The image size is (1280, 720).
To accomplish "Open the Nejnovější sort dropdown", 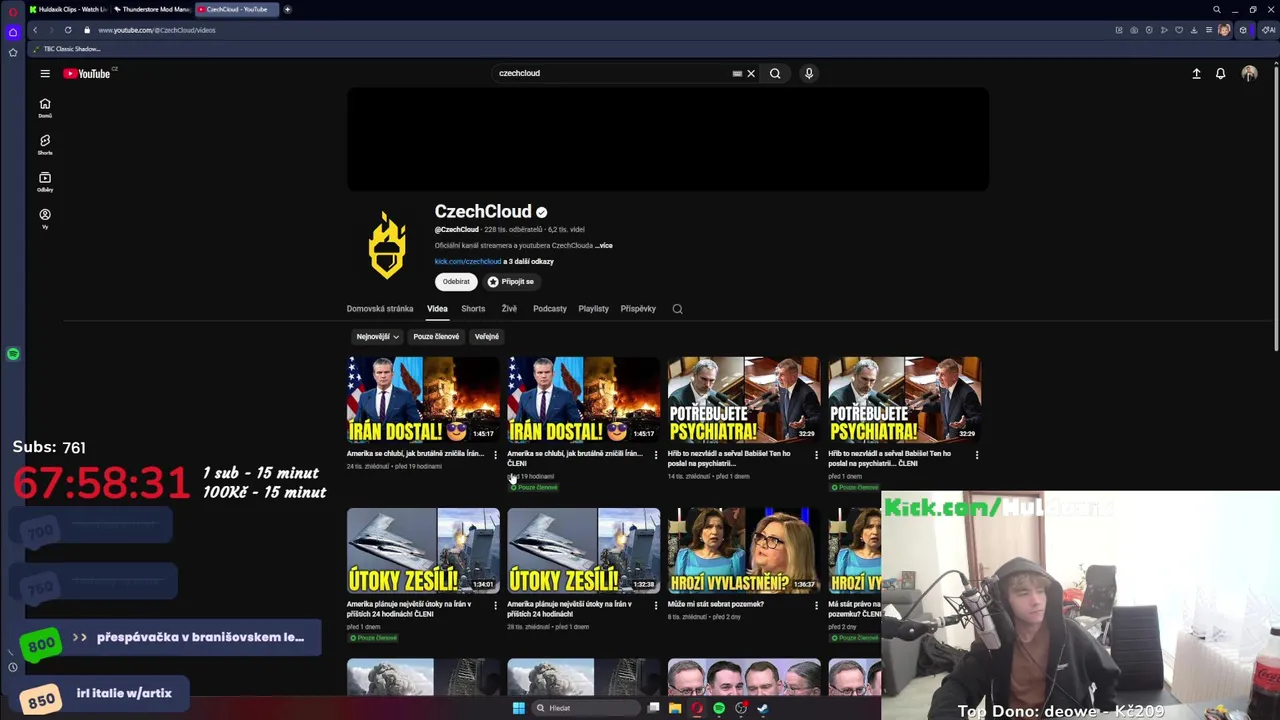I will coord(377,337).
